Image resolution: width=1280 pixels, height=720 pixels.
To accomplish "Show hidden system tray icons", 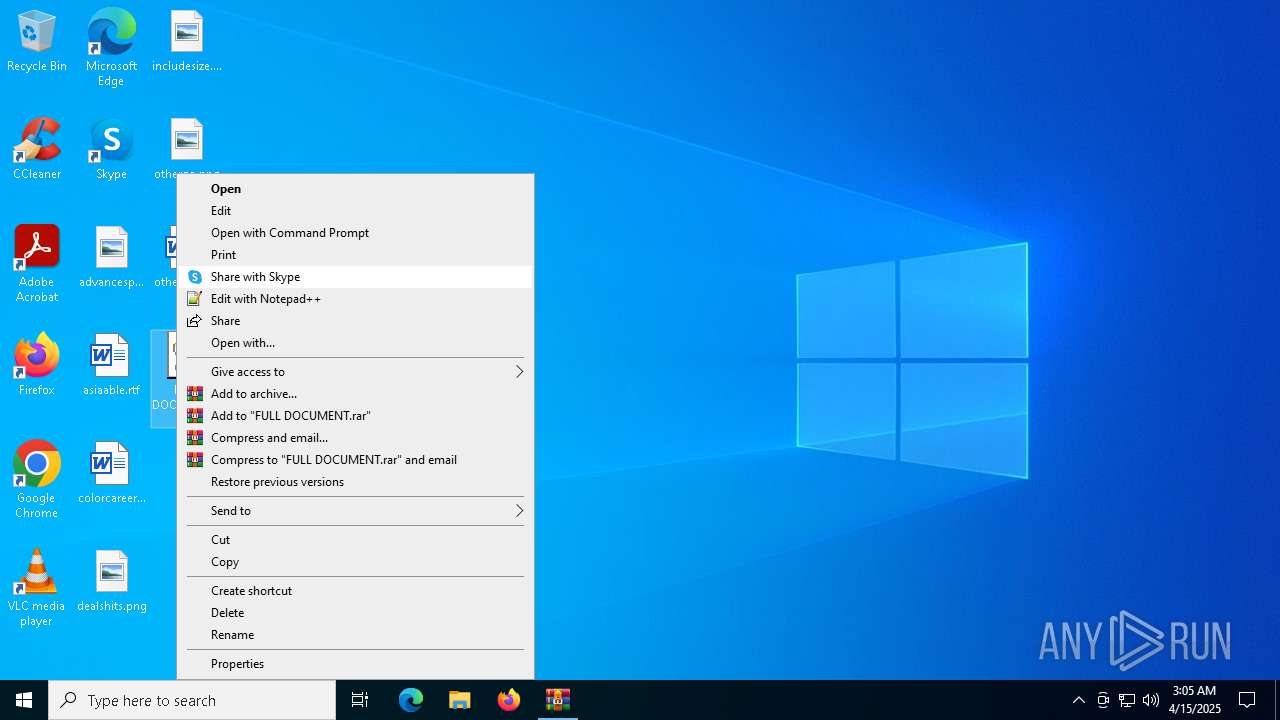I will click(1078, 700).
